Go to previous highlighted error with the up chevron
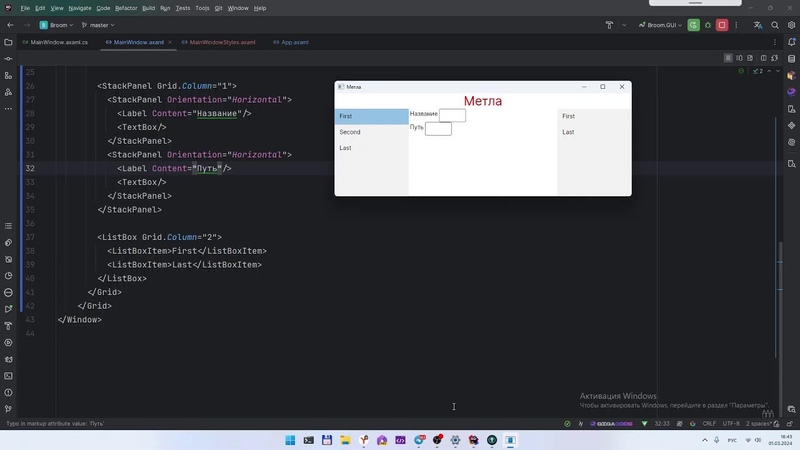 point(769,71)
